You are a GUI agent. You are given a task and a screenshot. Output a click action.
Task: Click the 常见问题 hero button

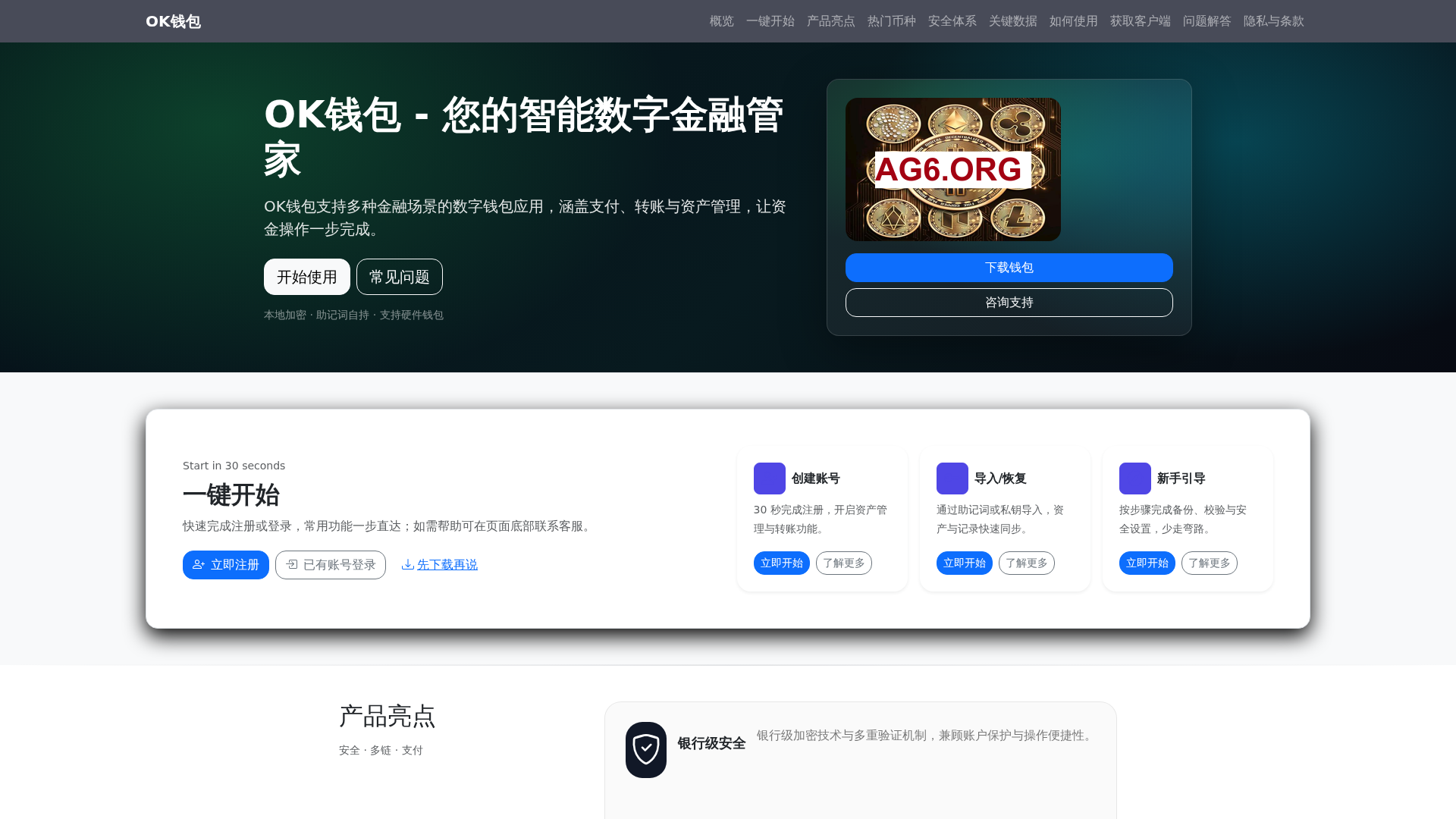400,277
